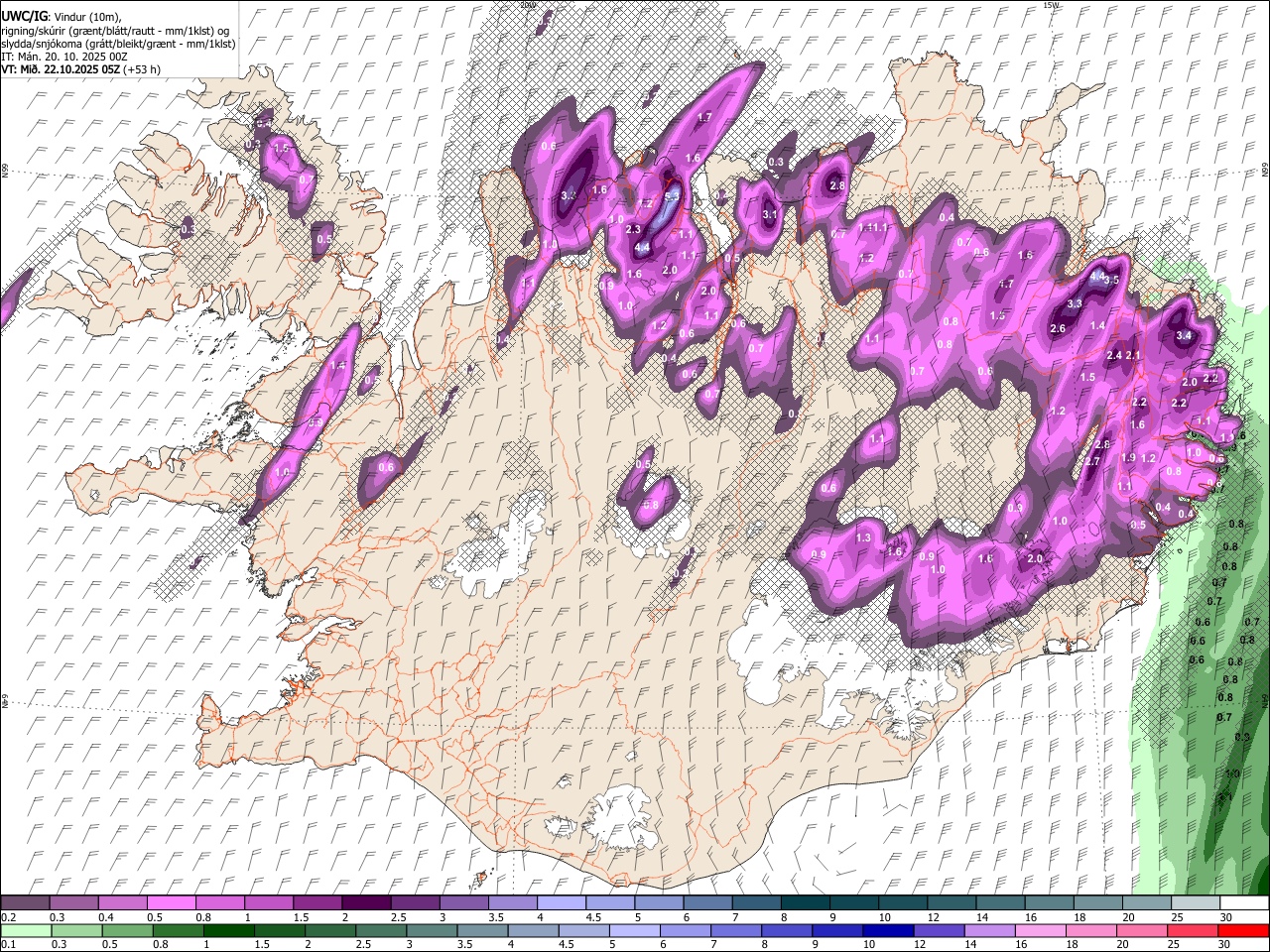Click the red 30 swatch in bottom legend row
This screenshot has height=952, width=1270.
1243,930
